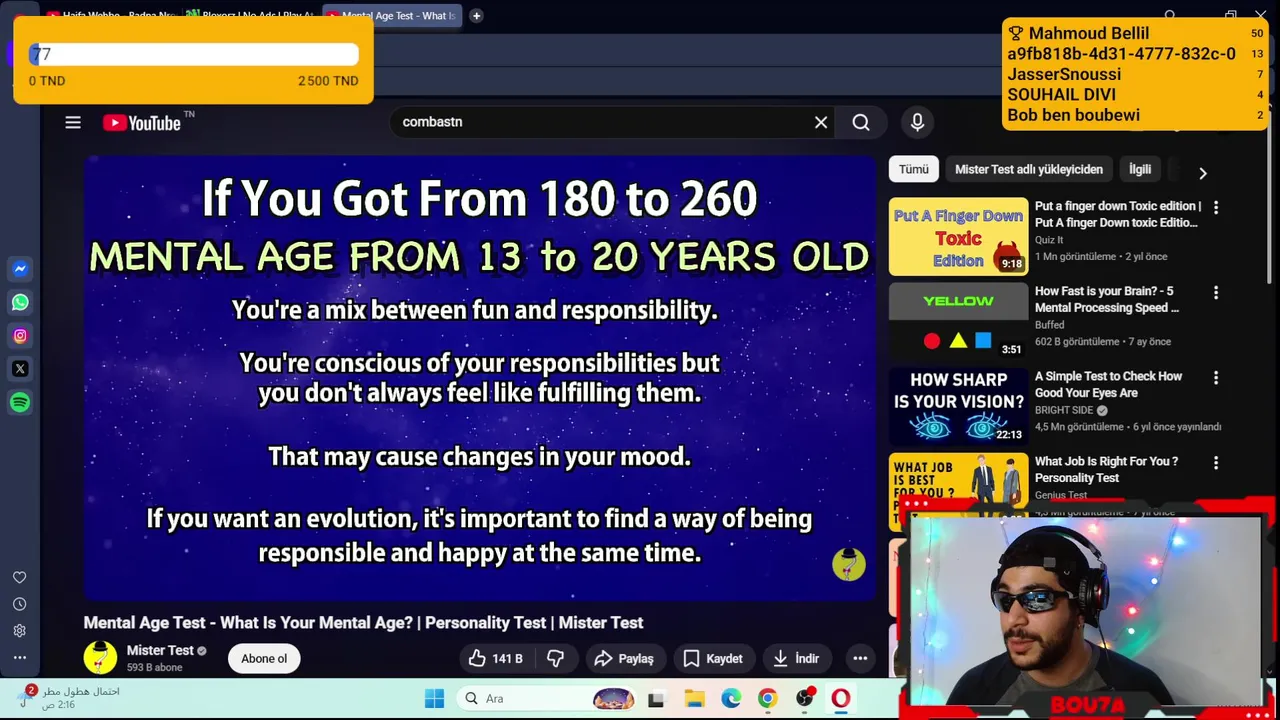Image resolution: width=1280 pixels, height=720 pixels.
Task: Open WhatsApp in the Opera sidebar
Action: [20, 302]
